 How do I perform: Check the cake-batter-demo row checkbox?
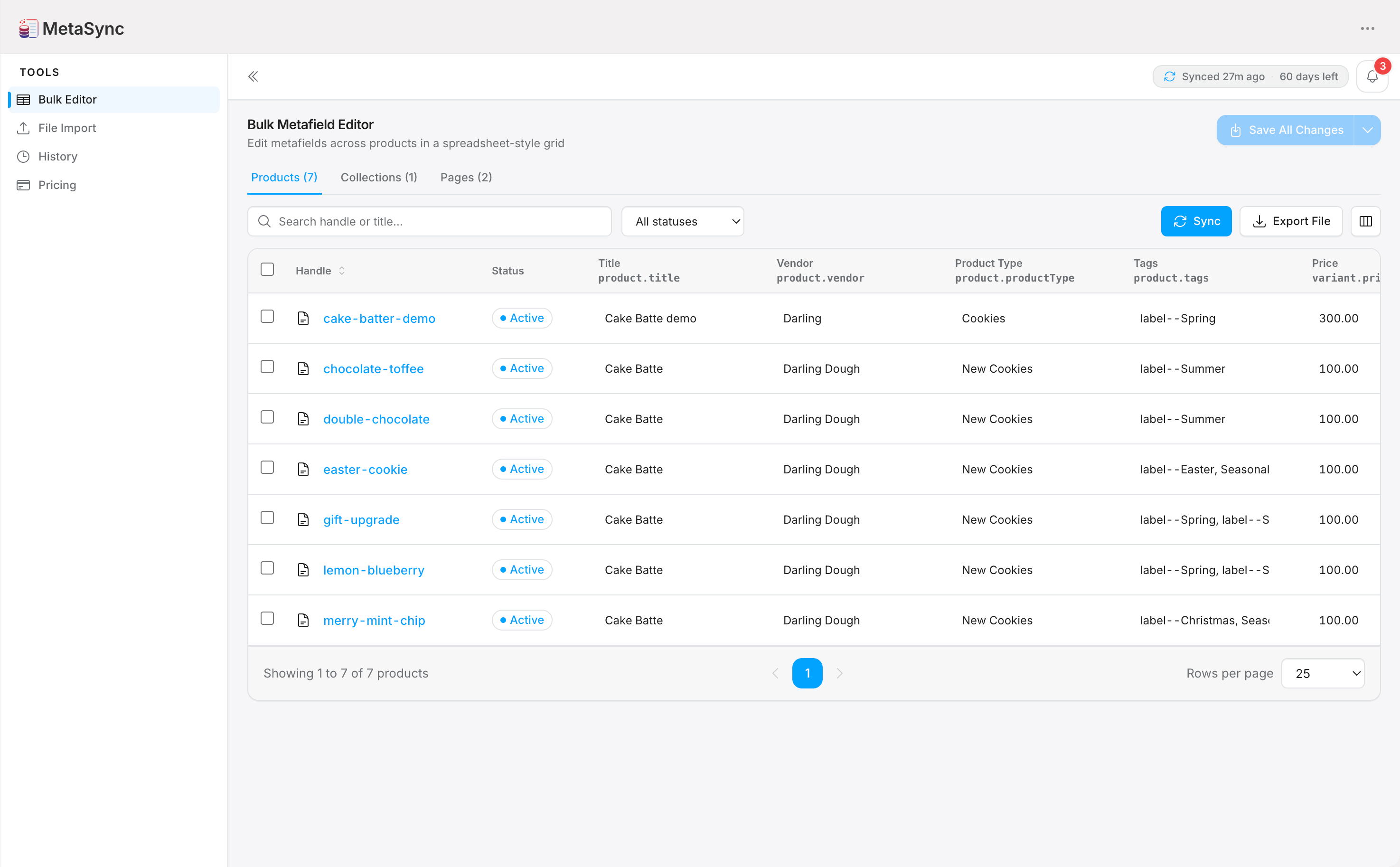(267, 317)
